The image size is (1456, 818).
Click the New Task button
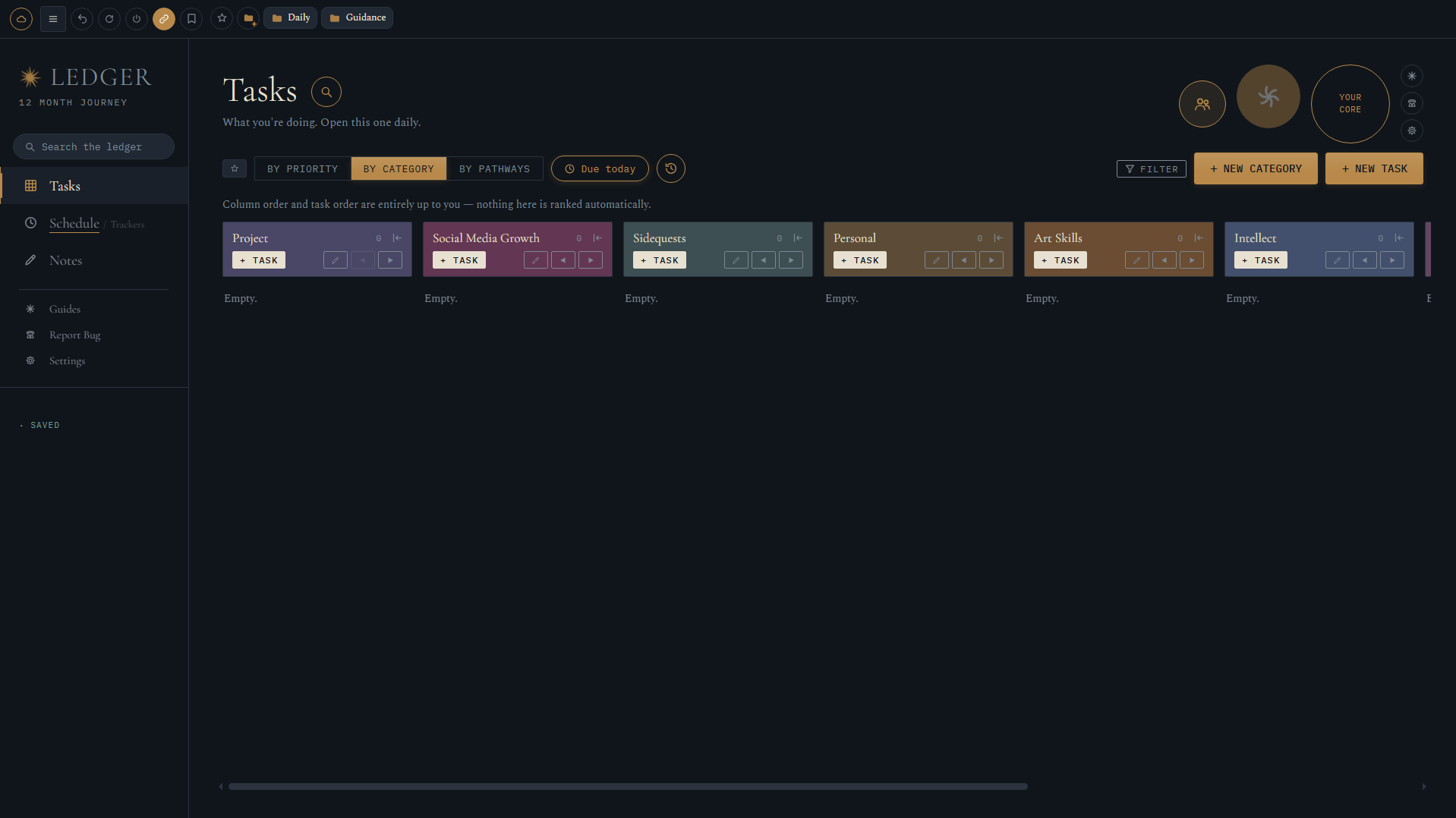pyautogui.click(x=1374, y=168)
